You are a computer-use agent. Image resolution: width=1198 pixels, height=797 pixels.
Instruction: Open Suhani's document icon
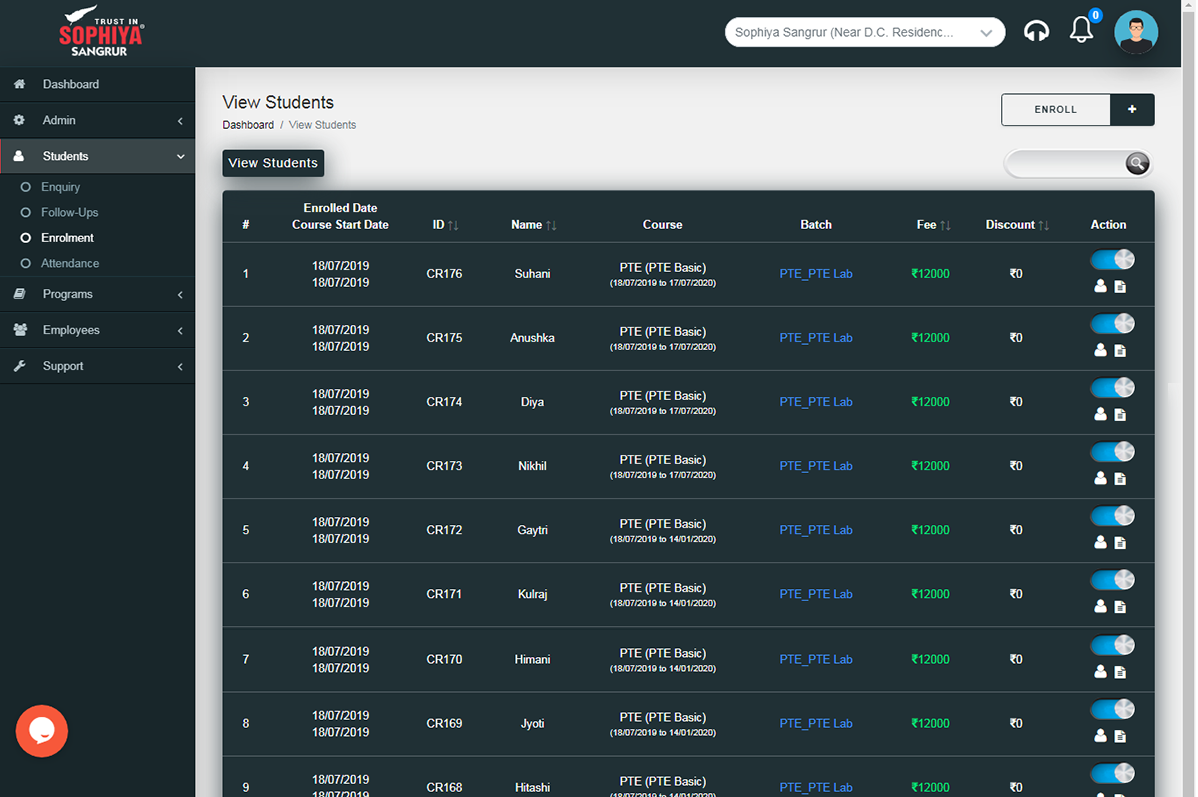point(1120,287)
